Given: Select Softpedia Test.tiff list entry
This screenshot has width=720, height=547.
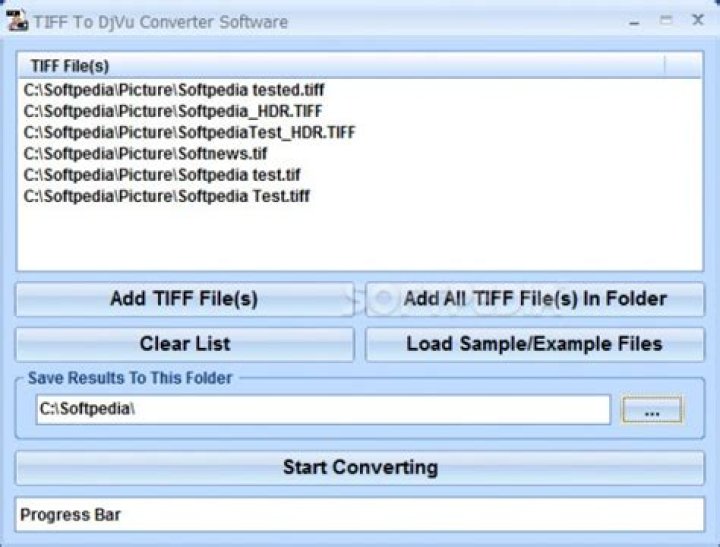Looking at the screenshot, I should [x=167, y=196].
